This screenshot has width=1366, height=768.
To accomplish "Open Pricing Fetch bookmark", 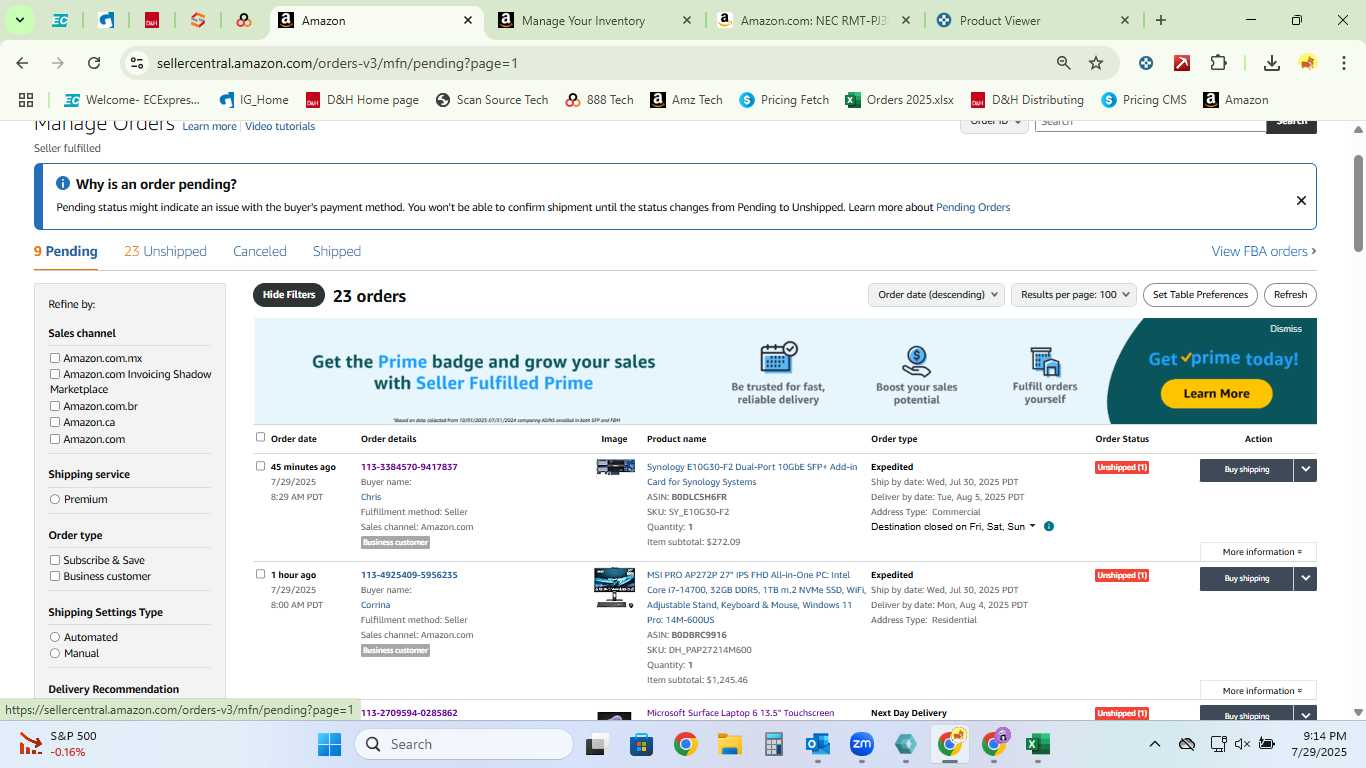I will [x=784, y=100].
